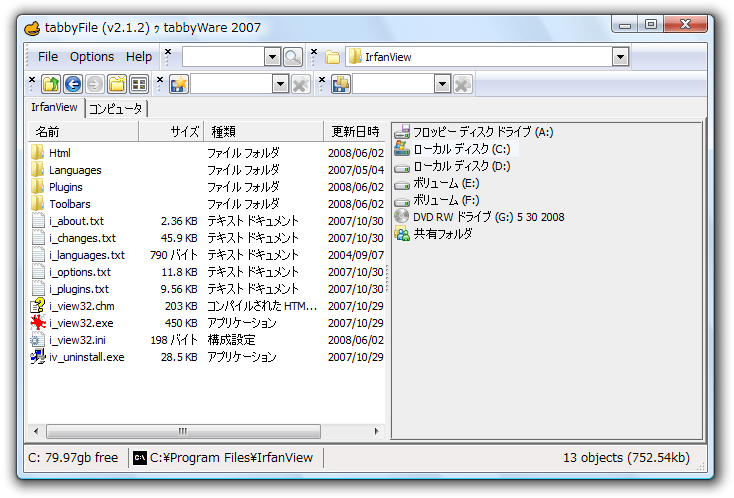
Task: Close the address toolbar with its small x
Action: pos(314,51)
